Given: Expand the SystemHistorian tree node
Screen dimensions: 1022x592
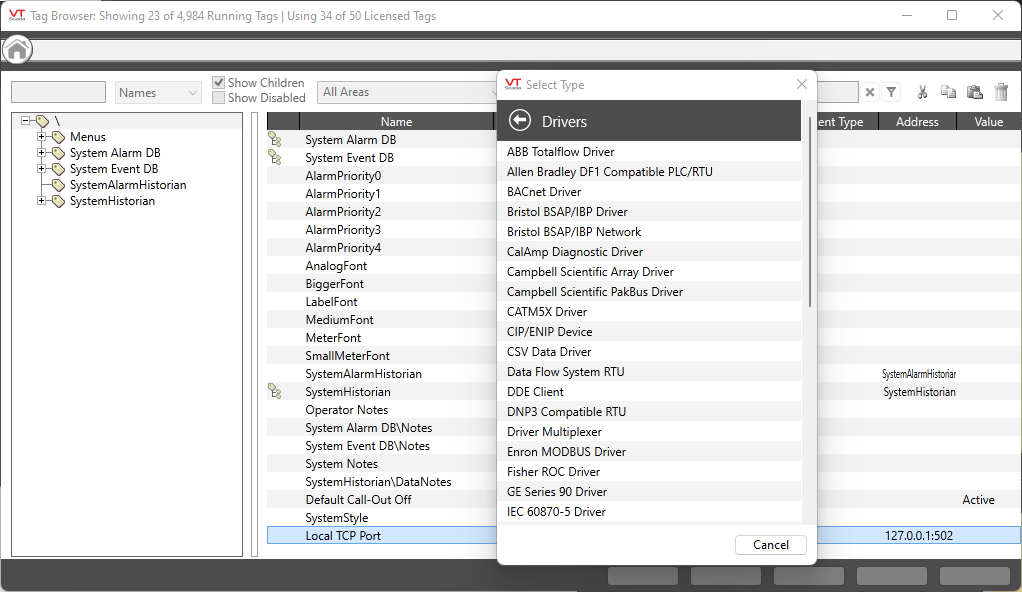Looking at the screenshot, I should coord(42,201).
